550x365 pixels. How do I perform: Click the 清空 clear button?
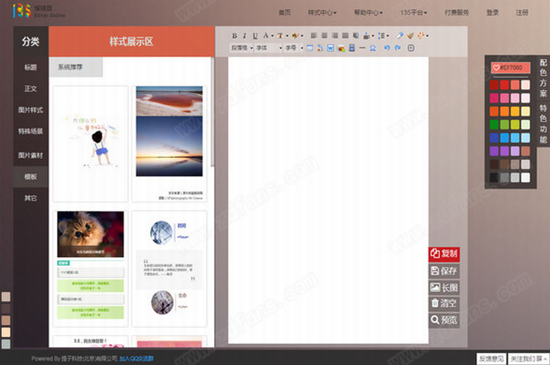[444, 303]
